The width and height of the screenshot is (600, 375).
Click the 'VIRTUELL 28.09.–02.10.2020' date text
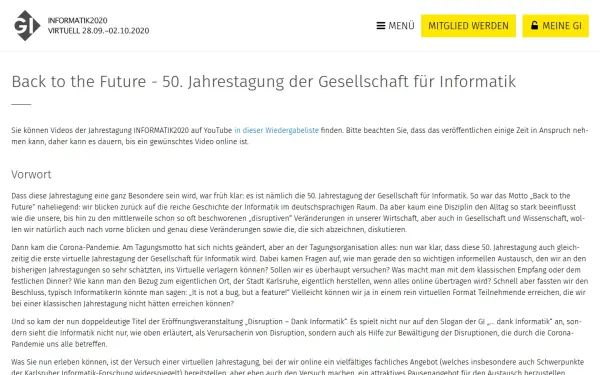98,31
